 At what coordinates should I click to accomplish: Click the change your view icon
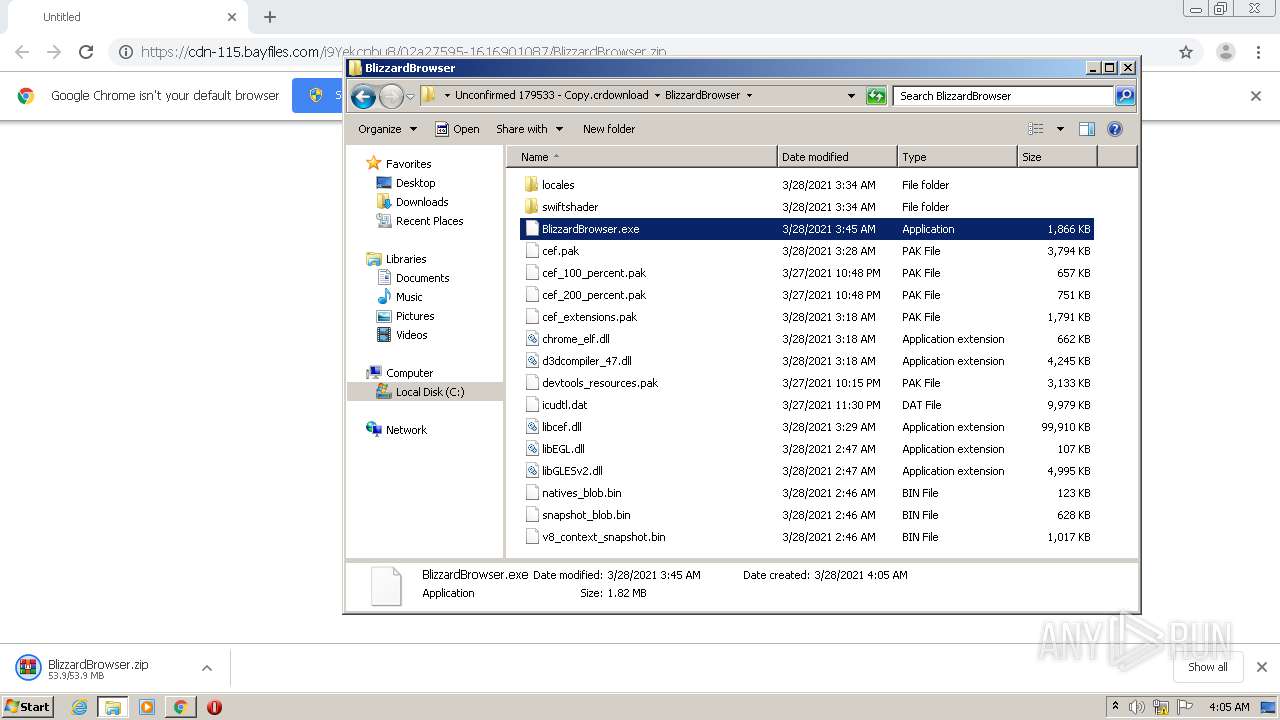(x=1036, y=129)
